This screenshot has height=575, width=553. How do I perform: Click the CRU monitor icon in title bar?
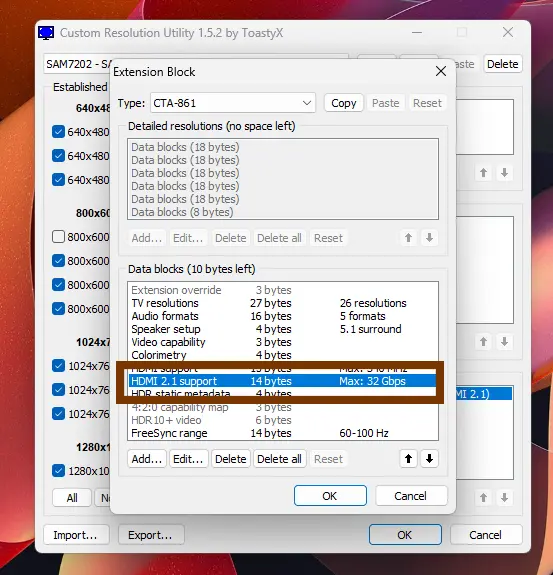(46, 33)
